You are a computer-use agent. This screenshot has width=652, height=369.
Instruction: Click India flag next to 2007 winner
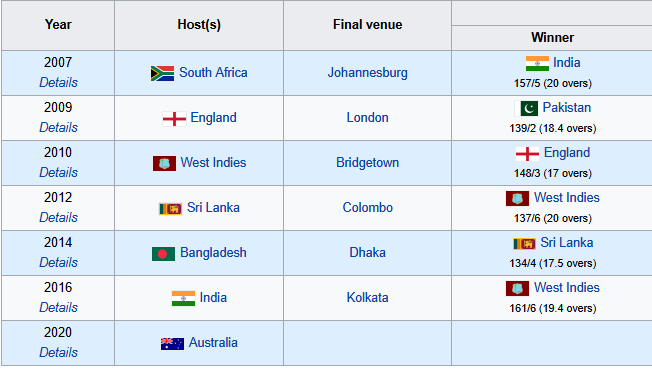537,64
